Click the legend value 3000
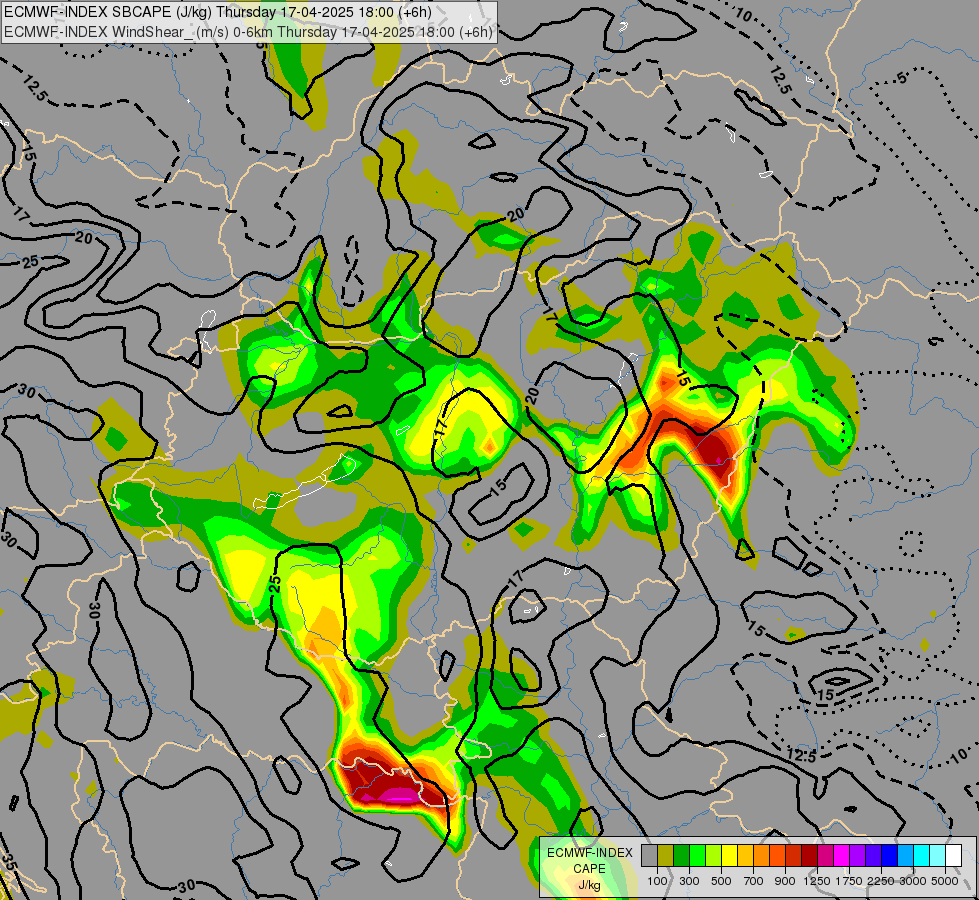This screenshot has height=900, width=979. click(x=913, y=881)
